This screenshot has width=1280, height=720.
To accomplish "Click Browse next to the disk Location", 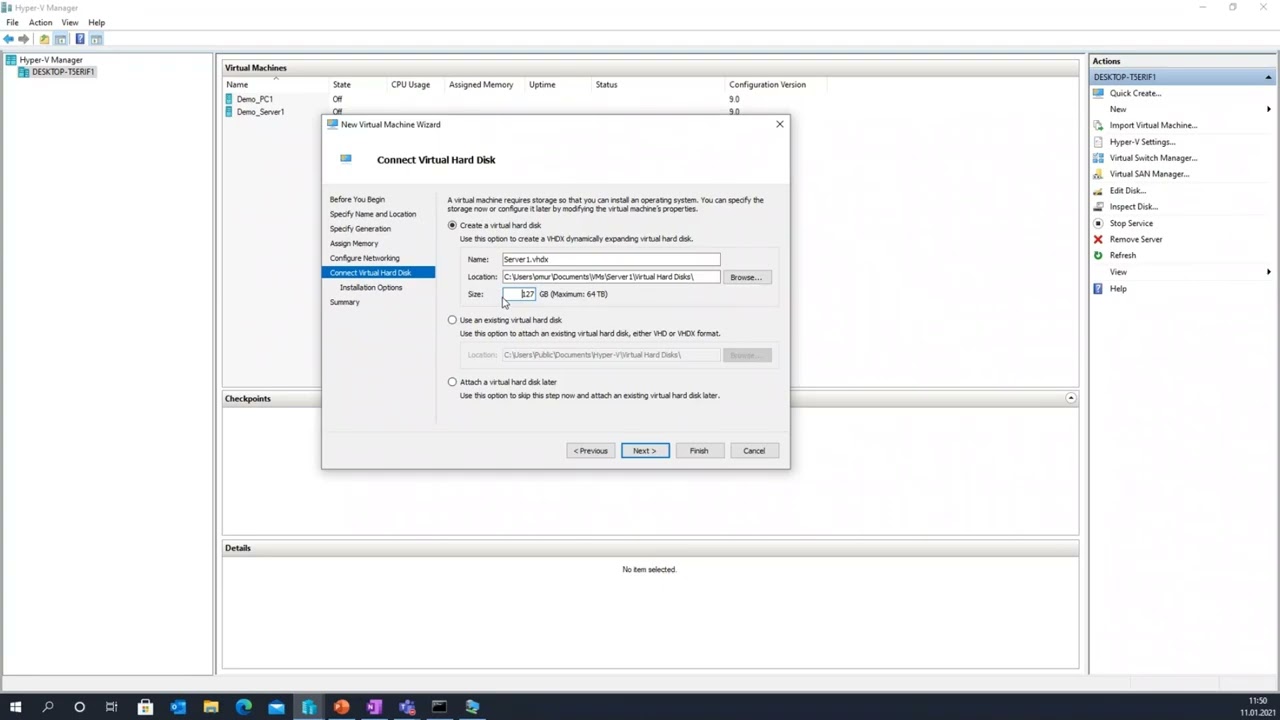I will pyautogui.click(x=746, y=277).
